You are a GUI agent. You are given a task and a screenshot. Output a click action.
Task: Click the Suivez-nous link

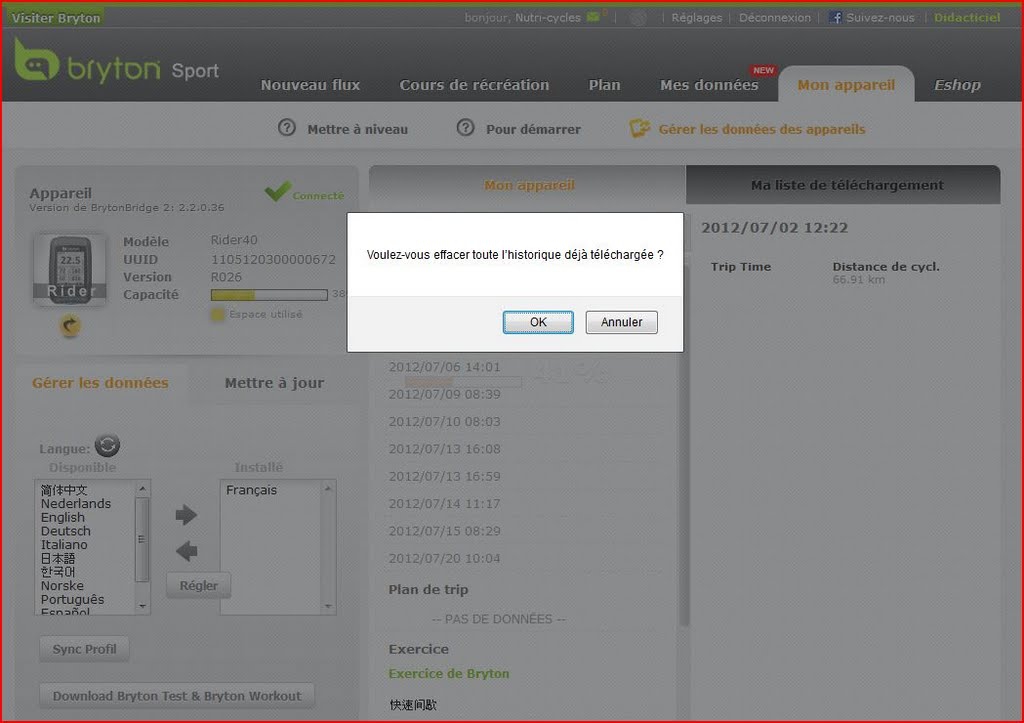880,18
